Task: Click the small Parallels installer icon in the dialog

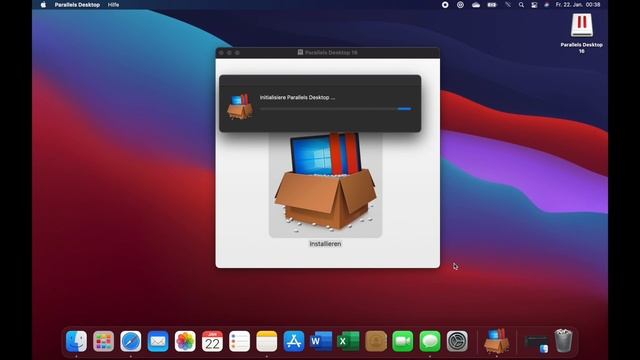Action: tap(240, 107)
